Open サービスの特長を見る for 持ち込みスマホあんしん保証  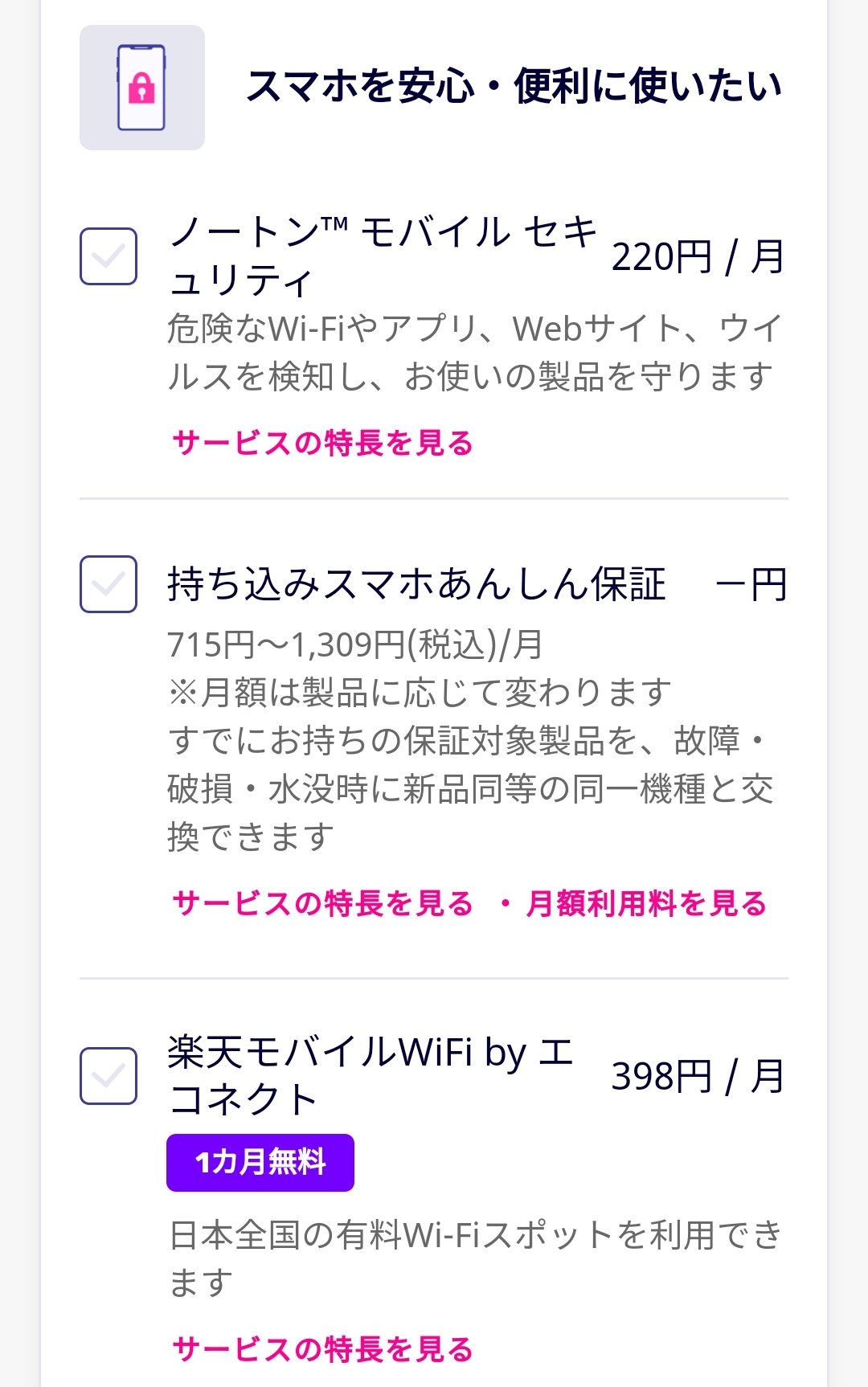click(323, 903)
